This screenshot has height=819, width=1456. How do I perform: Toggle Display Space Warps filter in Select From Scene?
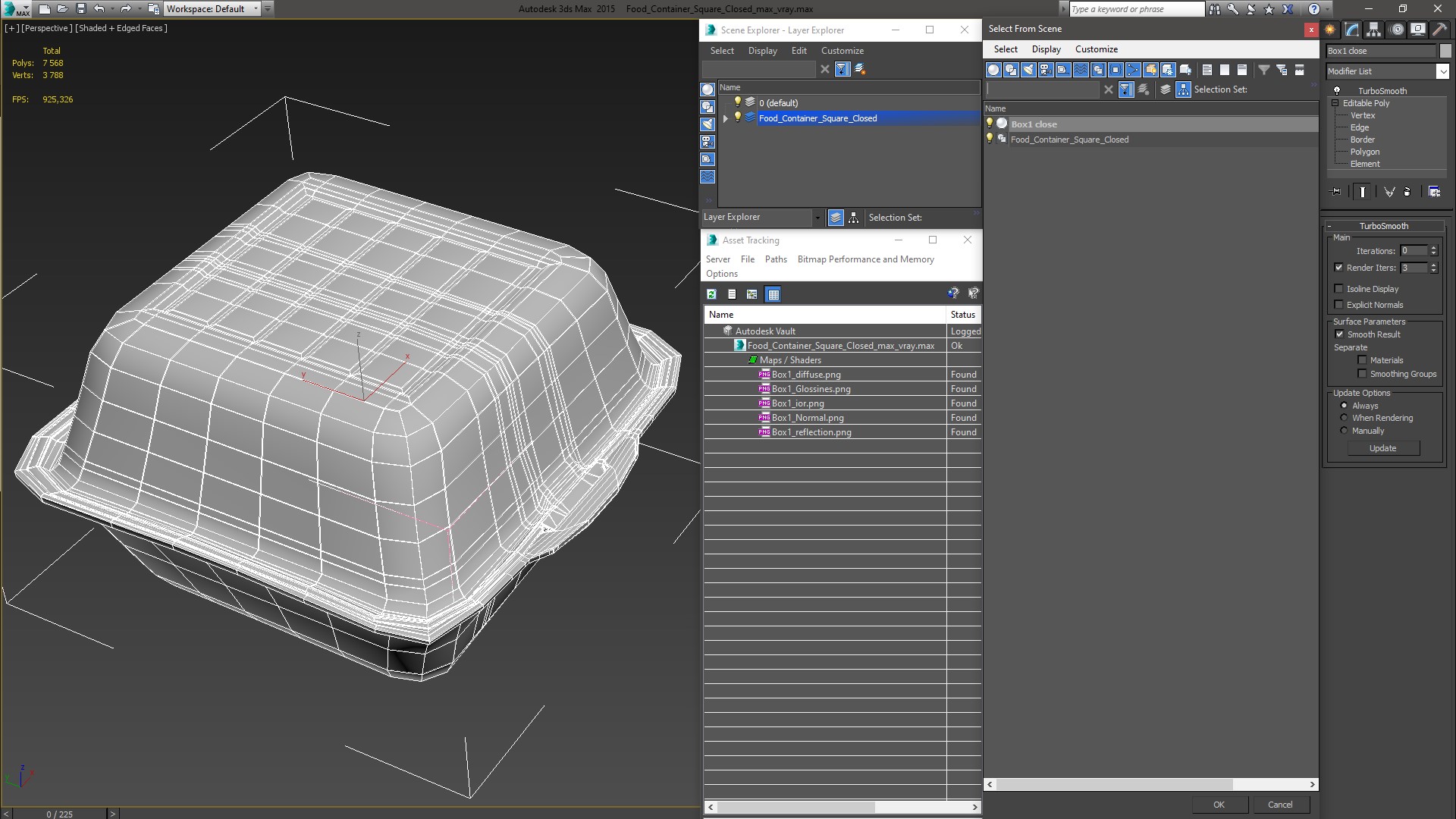[1081, 70]
